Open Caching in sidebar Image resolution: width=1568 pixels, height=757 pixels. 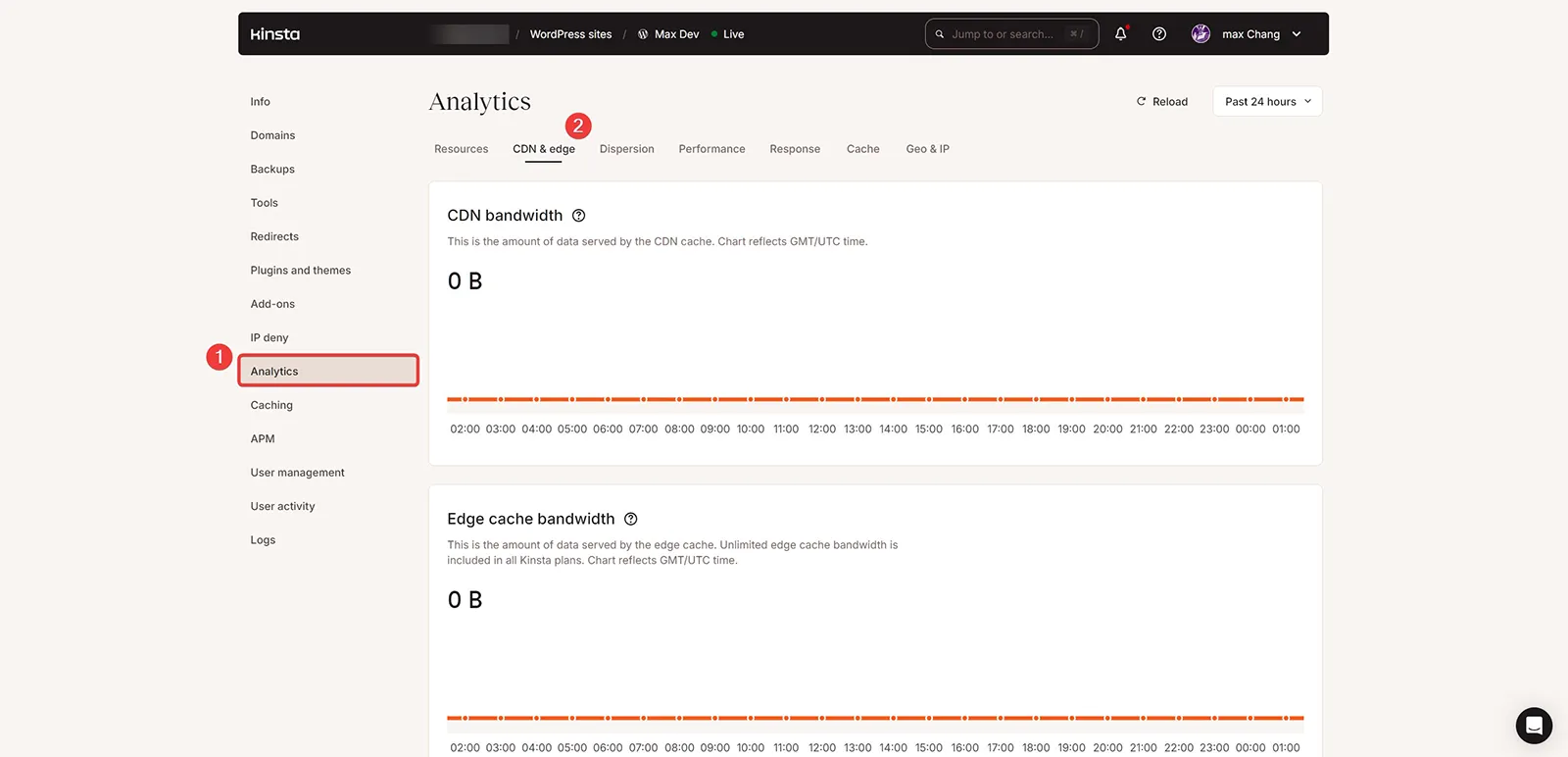(271, 405)
